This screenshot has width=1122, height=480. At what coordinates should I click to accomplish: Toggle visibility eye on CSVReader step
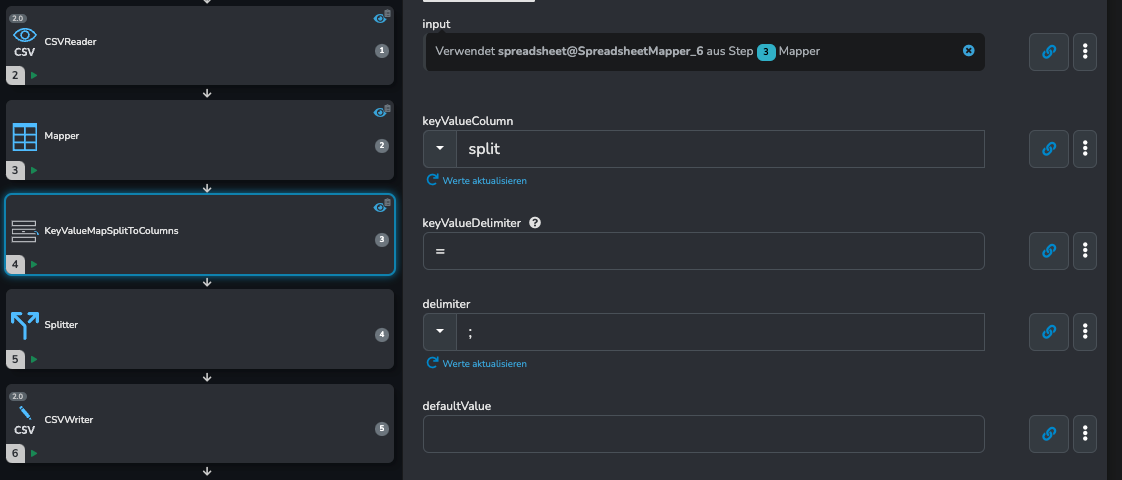click(x=380, y=19)
